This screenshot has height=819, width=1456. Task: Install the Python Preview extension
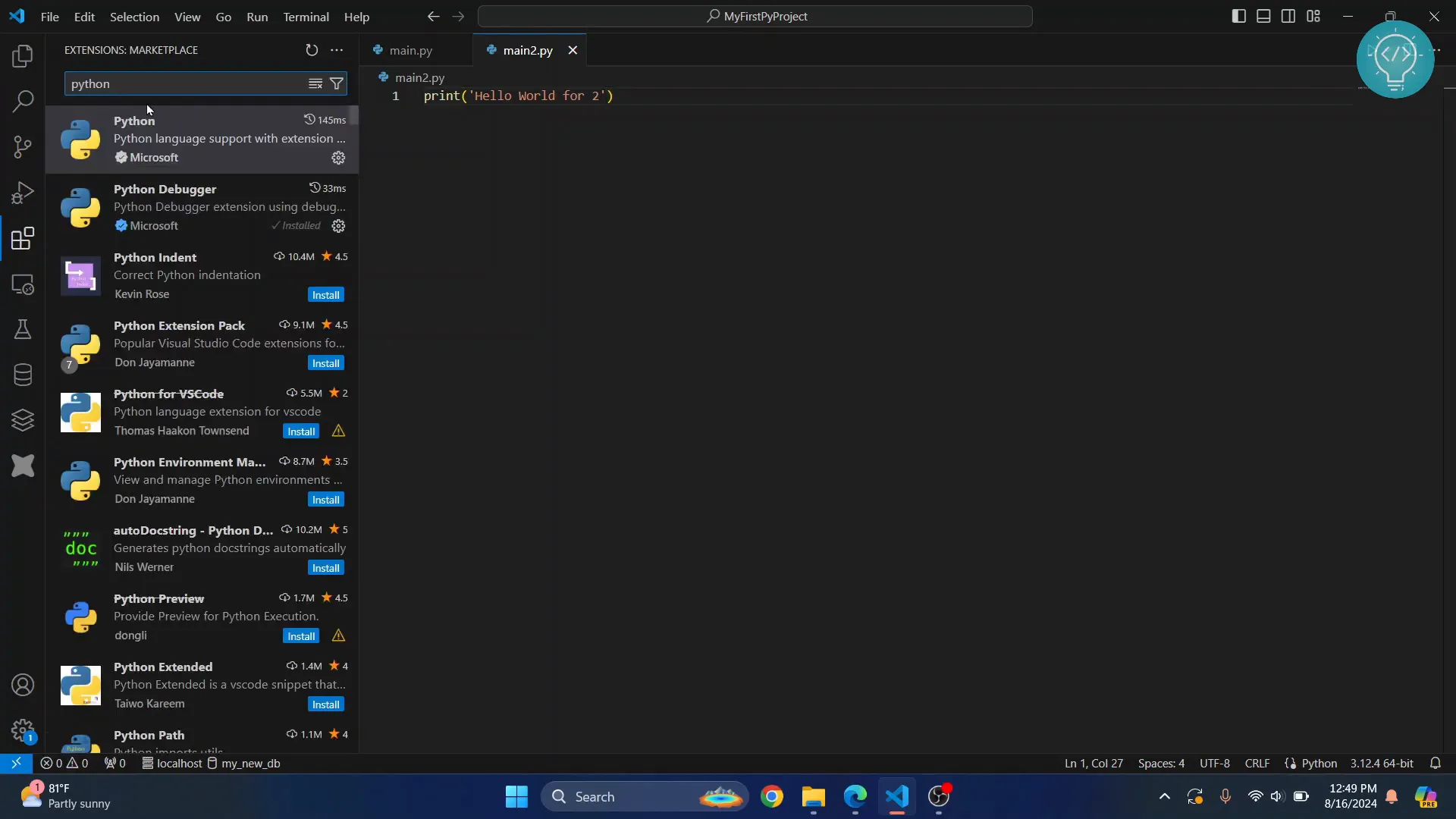point(301,636)
